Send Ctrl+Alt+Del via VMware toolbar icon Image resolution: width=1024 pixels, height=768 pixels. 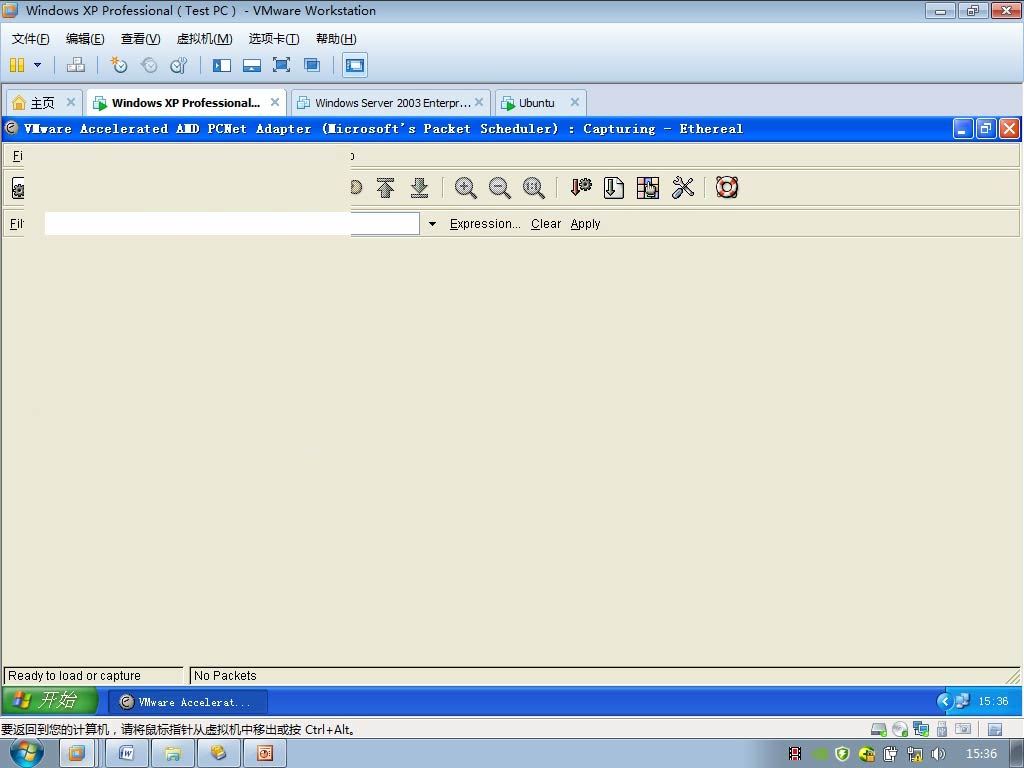tap(76, 65)
